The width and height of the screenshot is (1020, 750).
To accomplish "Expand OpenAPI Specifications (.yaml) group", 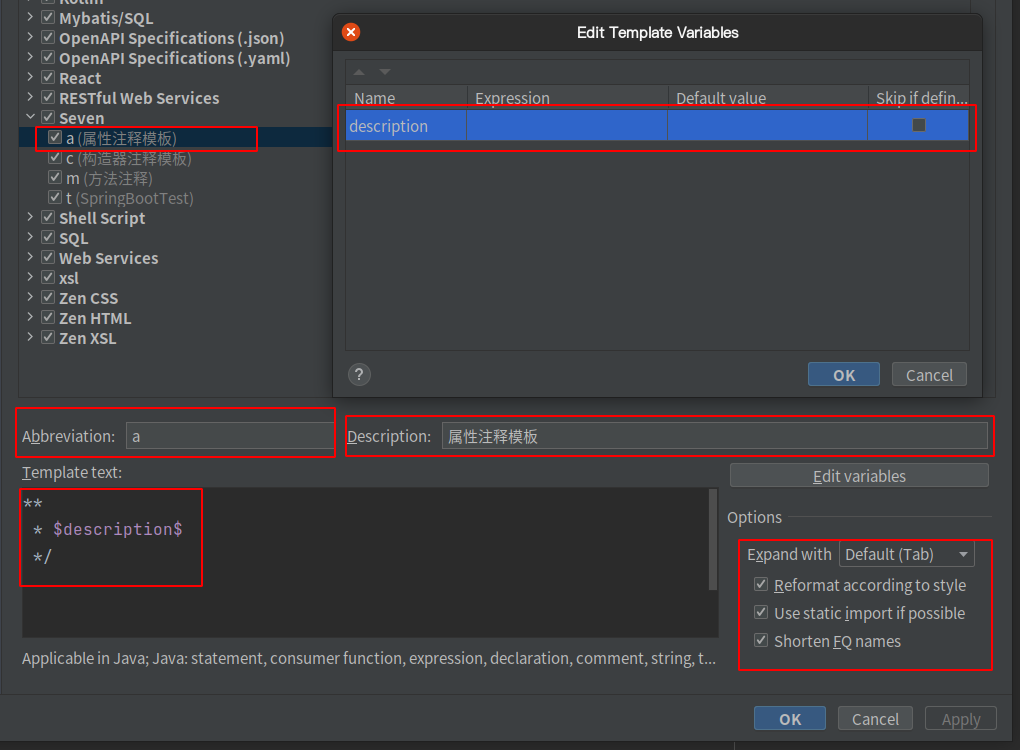I will [30, 58].
